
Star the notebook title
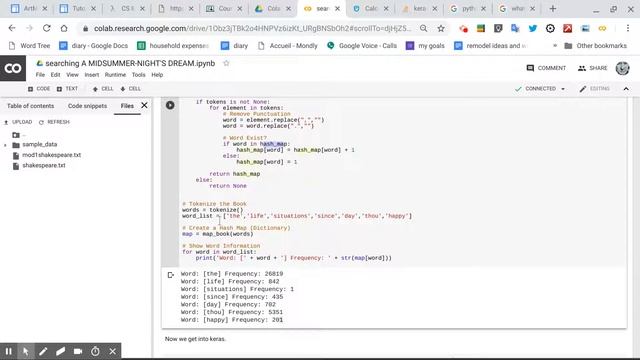pos(226,63)
